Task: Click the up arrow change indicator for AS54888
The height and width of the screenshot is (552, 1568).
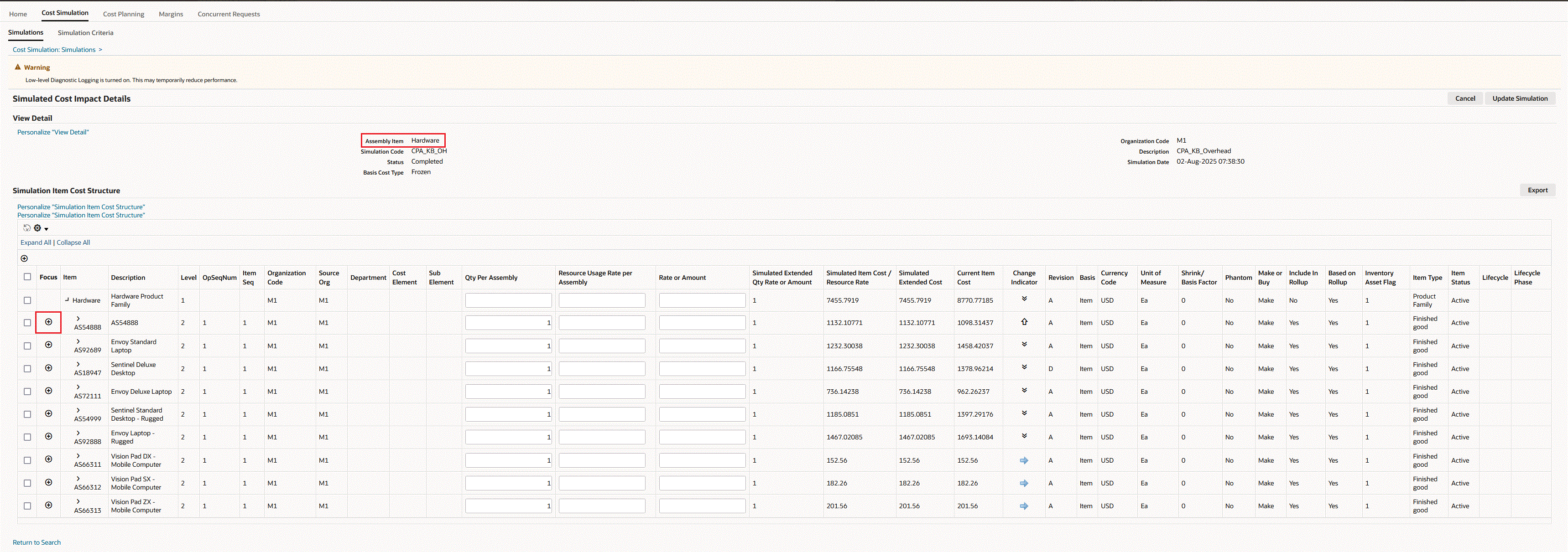Action: coord(1024,322)
